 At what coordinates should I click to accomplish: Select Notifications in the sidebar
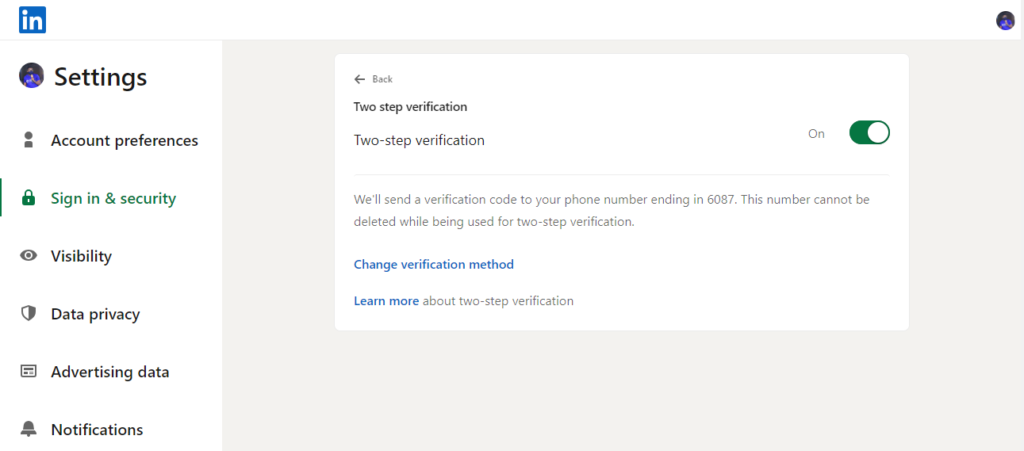[97, 429]
